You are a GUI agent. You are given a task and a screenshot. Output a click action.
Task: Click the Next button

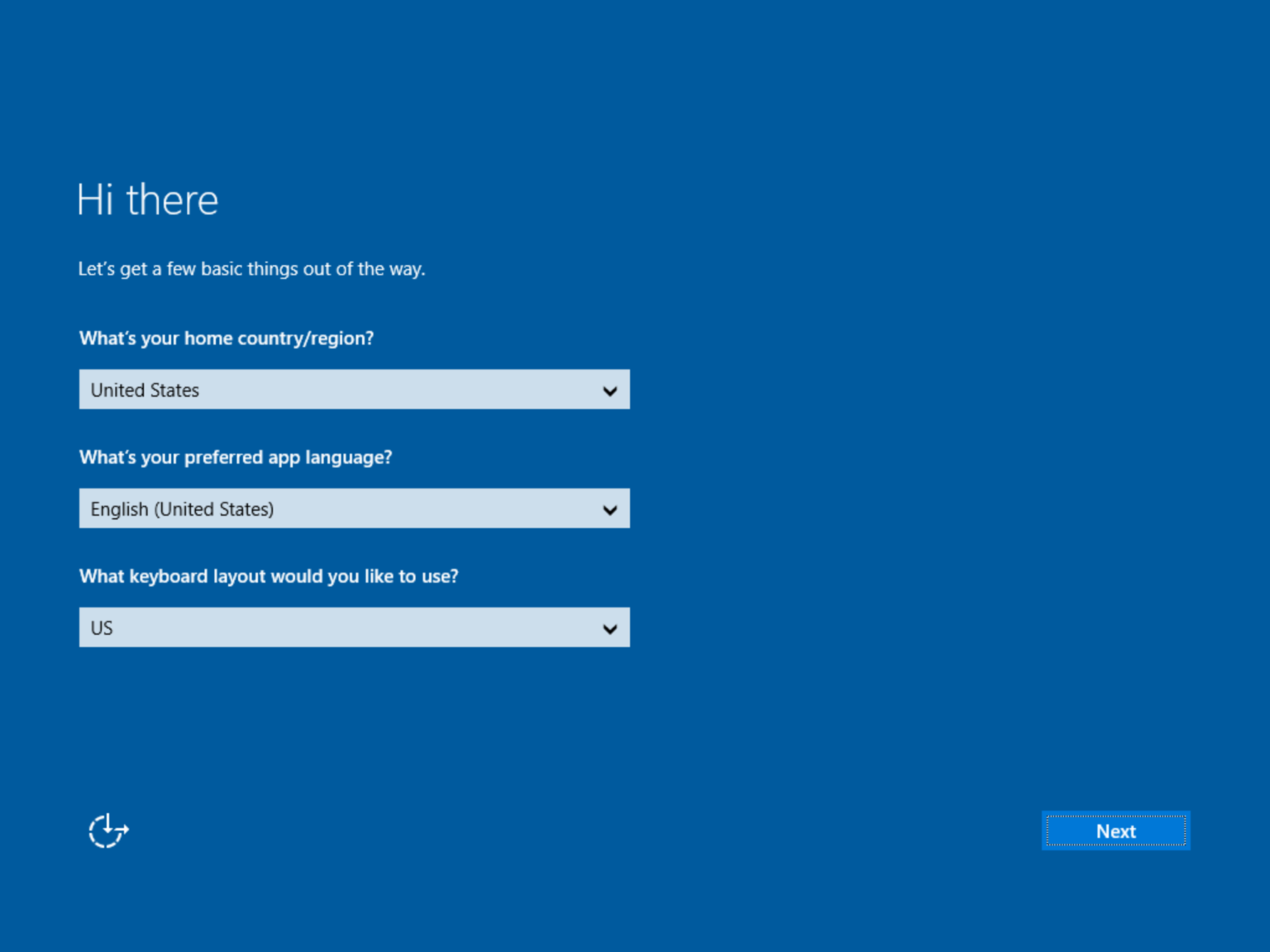click(1115, 831)
